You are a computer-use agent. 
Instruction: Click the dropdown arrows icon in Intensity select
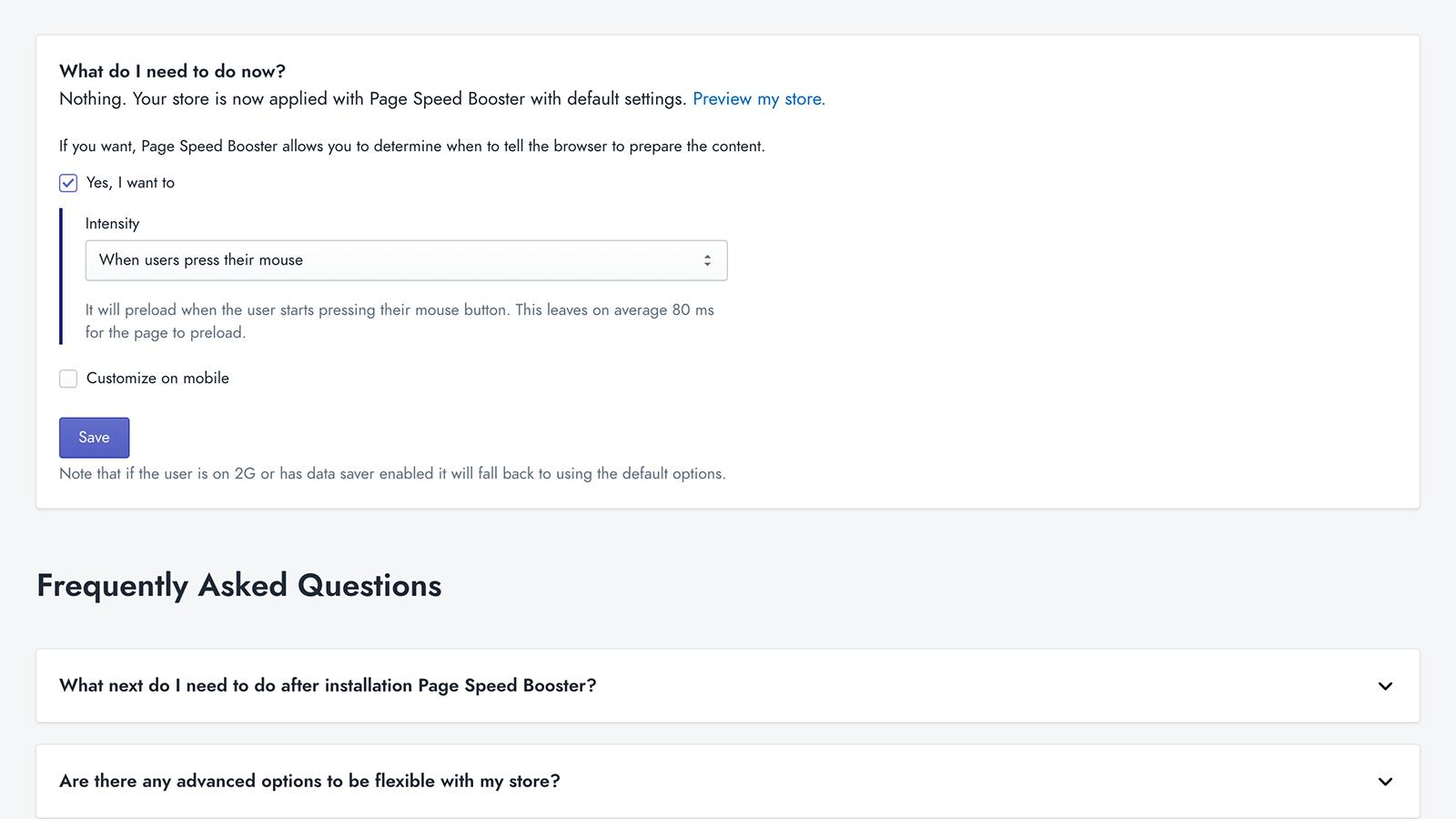[x=707, y=260]
